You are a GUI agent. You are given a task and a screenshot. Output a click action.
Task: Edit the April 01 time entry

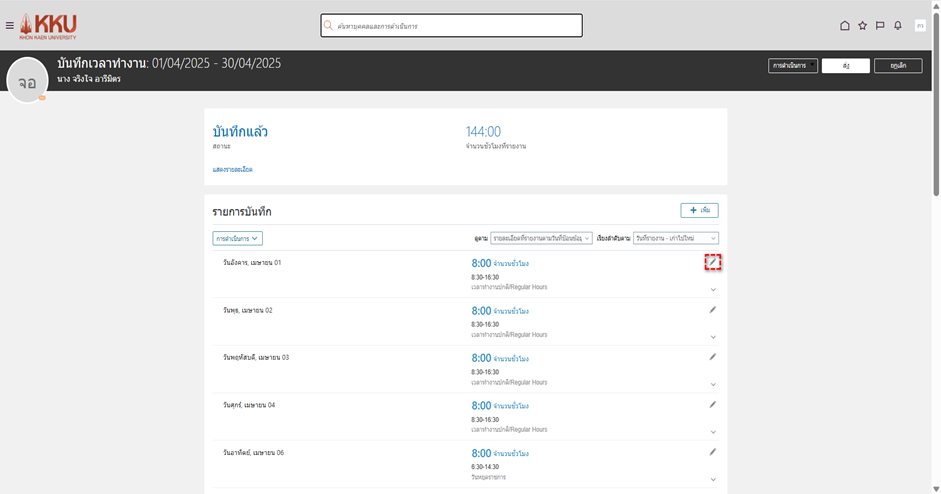pyautogui.click(x=713, y=262)
